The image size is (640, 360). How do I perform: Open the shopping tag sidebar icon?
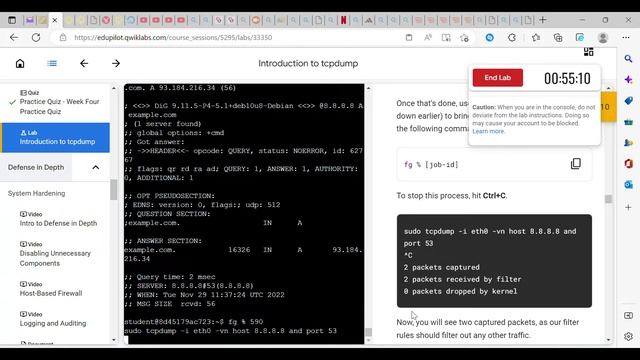point(629,100)
